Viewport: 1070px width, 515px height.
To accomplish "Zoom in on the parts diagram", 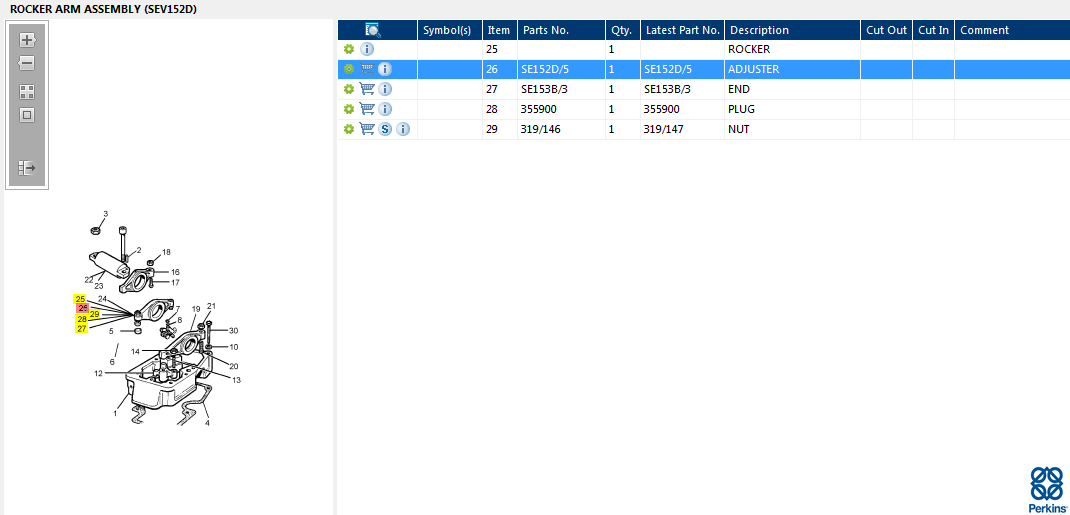I will point(27,40).
